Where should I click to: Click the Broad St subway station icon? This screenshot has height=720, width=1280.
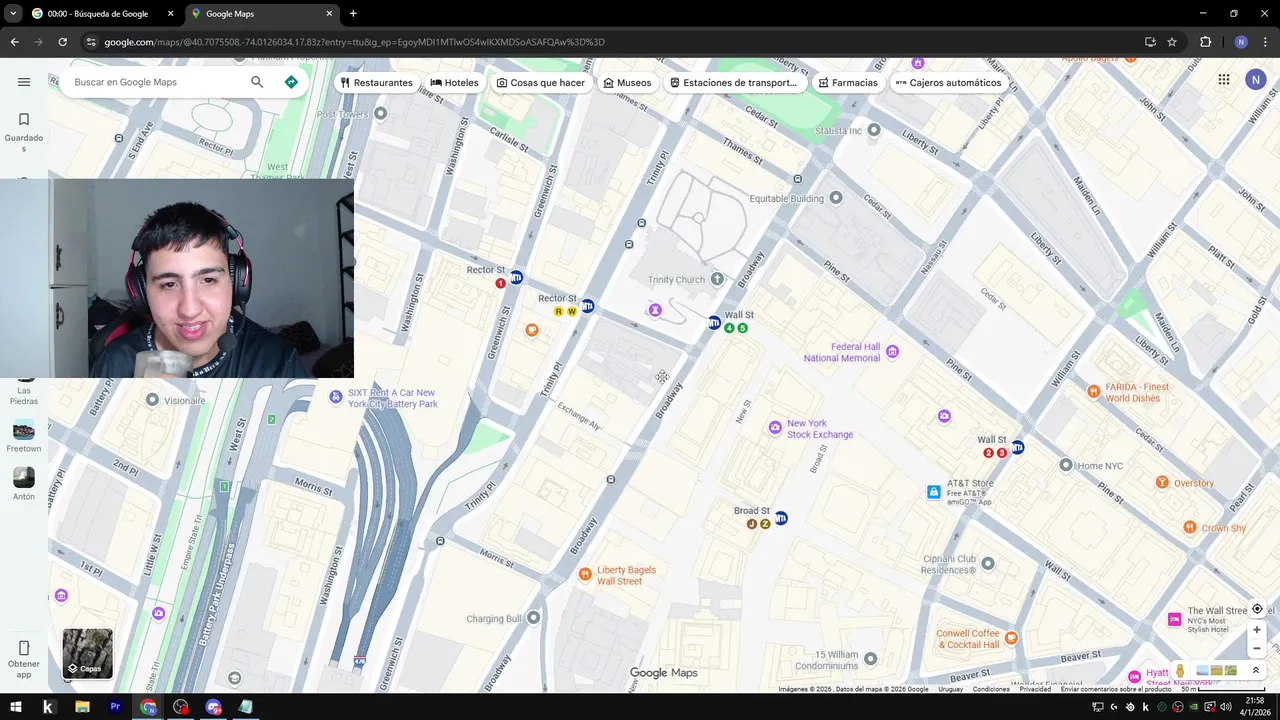781,518
